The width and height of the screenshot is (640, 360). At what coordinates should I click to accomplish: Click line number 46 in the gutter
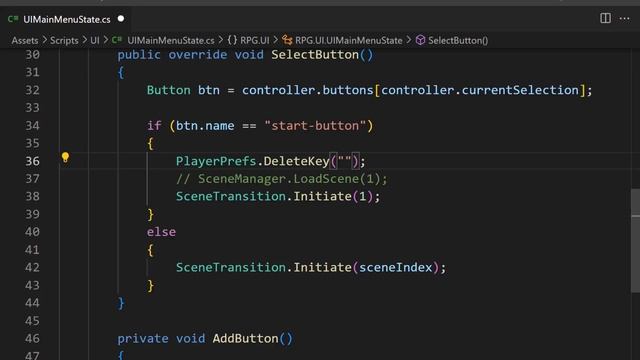tap(33, 338)
